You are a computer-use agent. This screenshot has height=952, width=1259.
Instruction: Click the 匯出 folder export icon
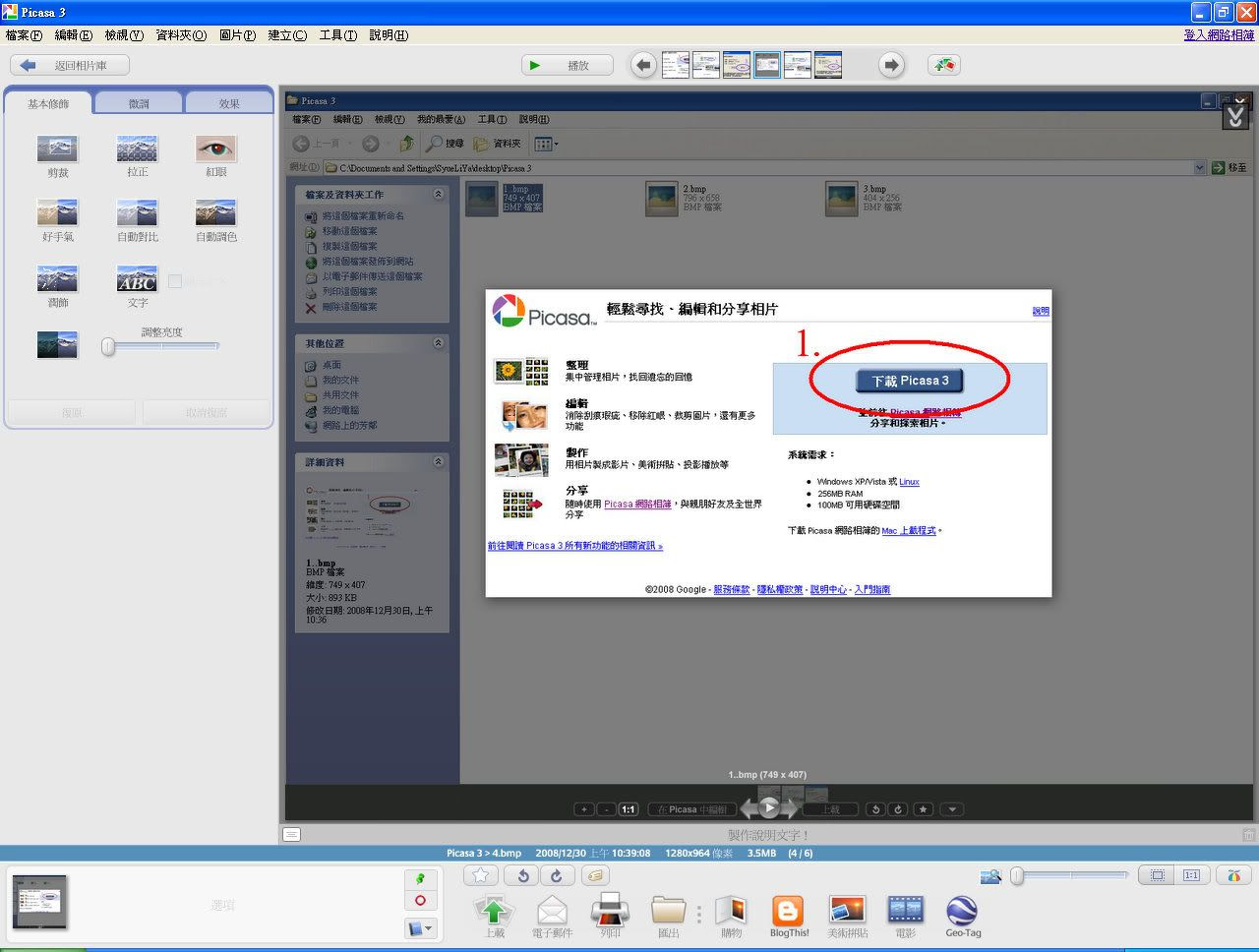tap(669, 911)
